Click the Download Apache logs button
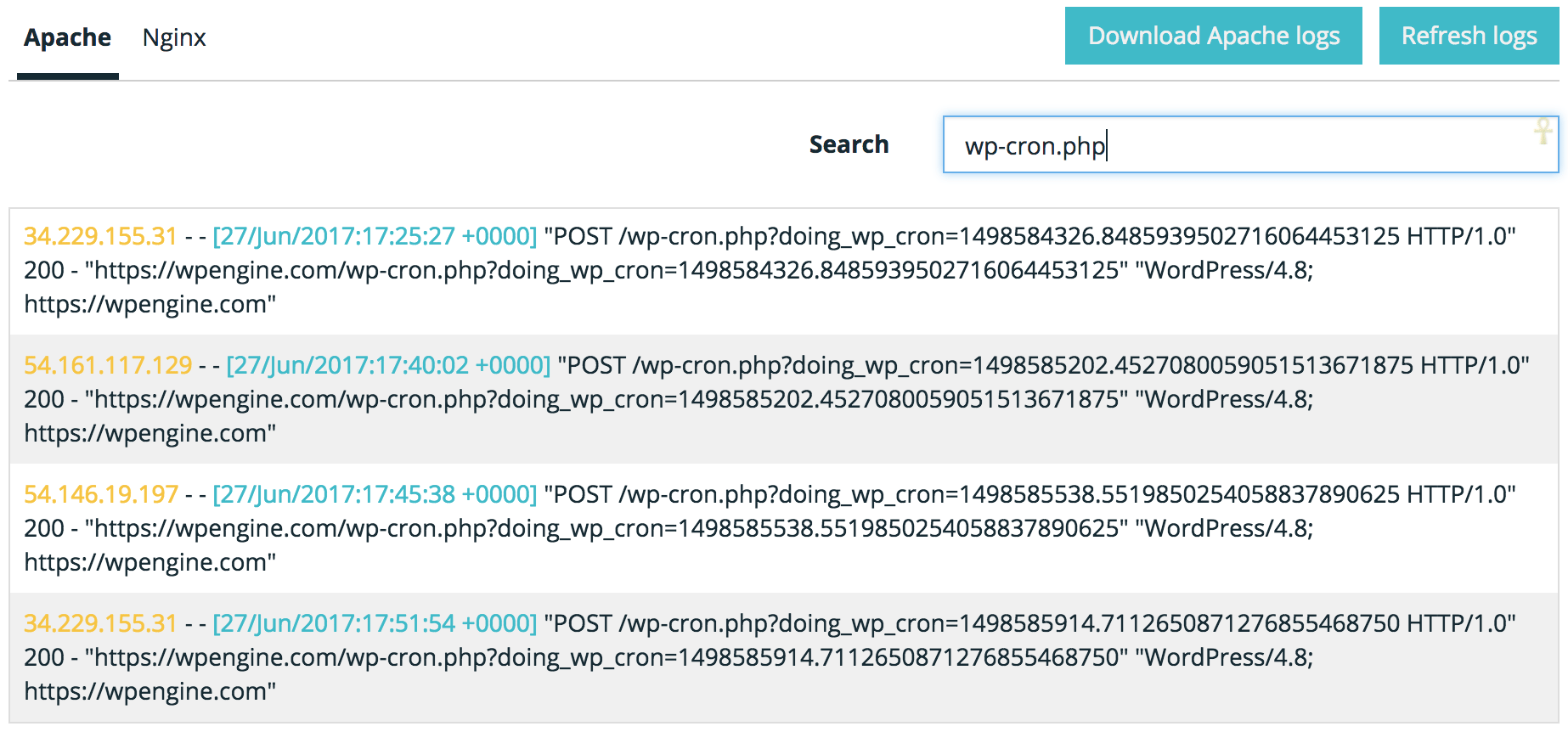The image size is (1568, 732). point(1213,37)
